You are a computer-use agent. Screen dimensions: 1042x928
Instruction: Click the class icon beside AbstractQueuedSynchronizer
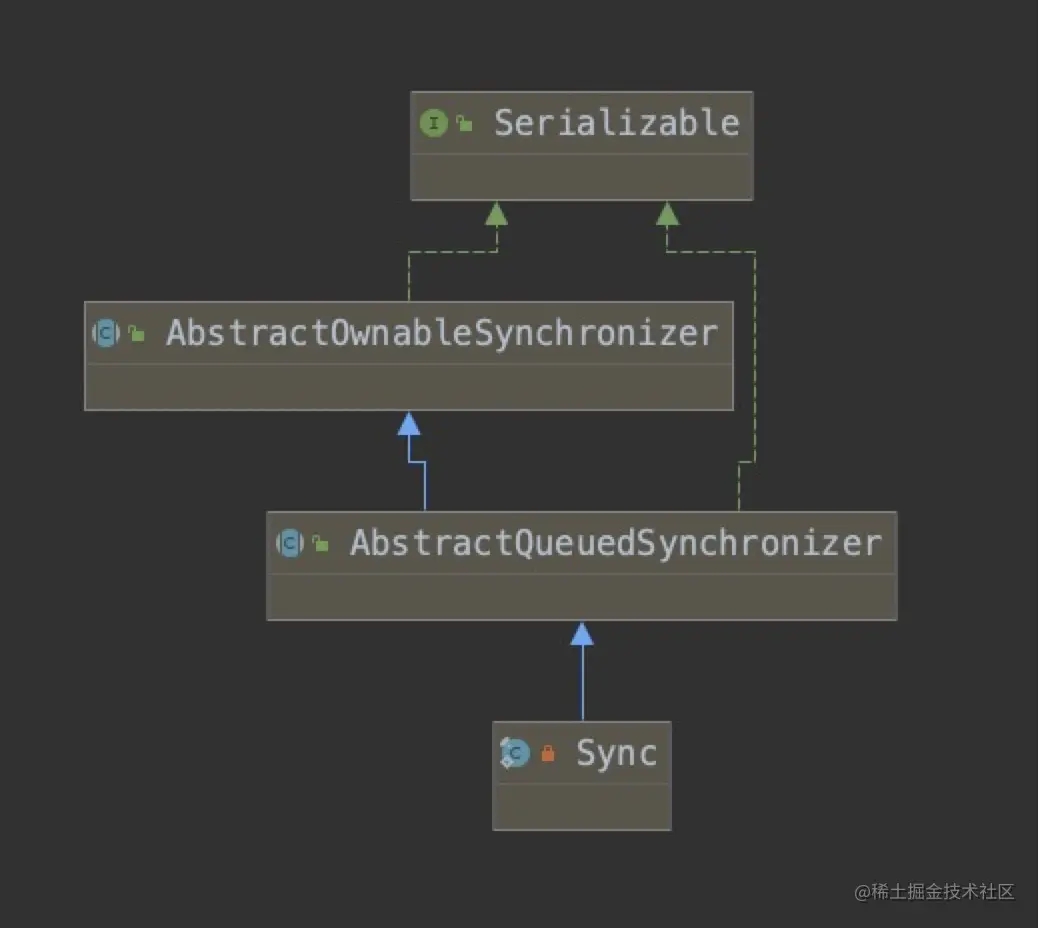pyautogui.click(x=290, y=543)
